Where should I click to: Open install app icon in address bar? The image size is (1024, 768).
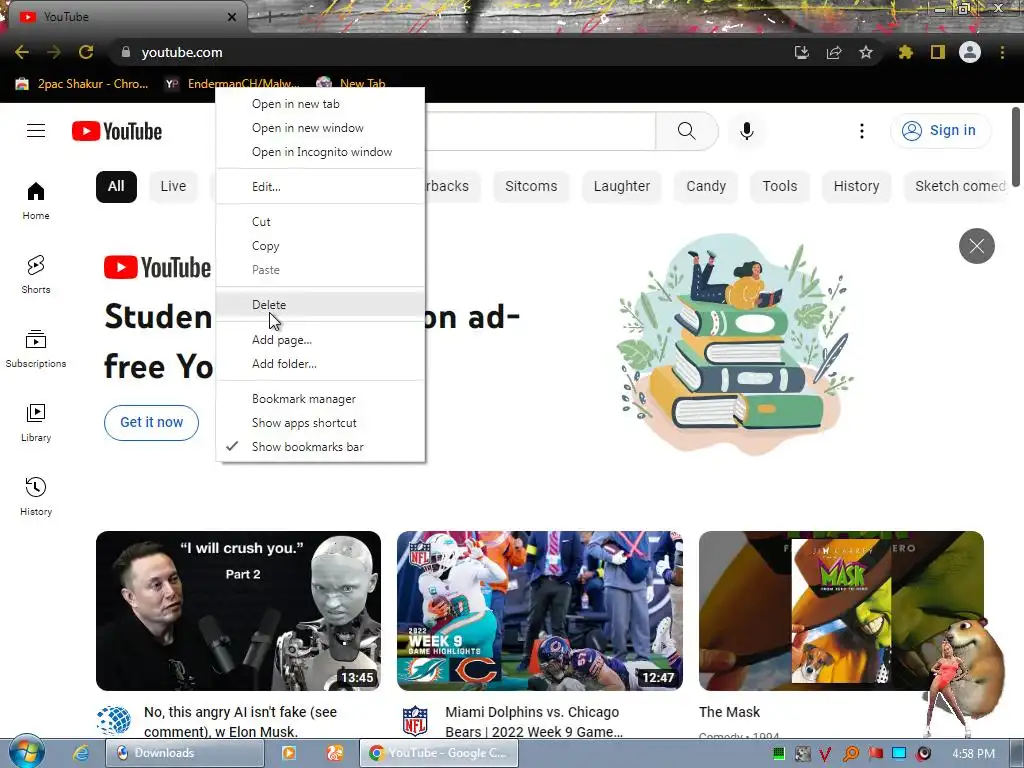pos(801,52)
